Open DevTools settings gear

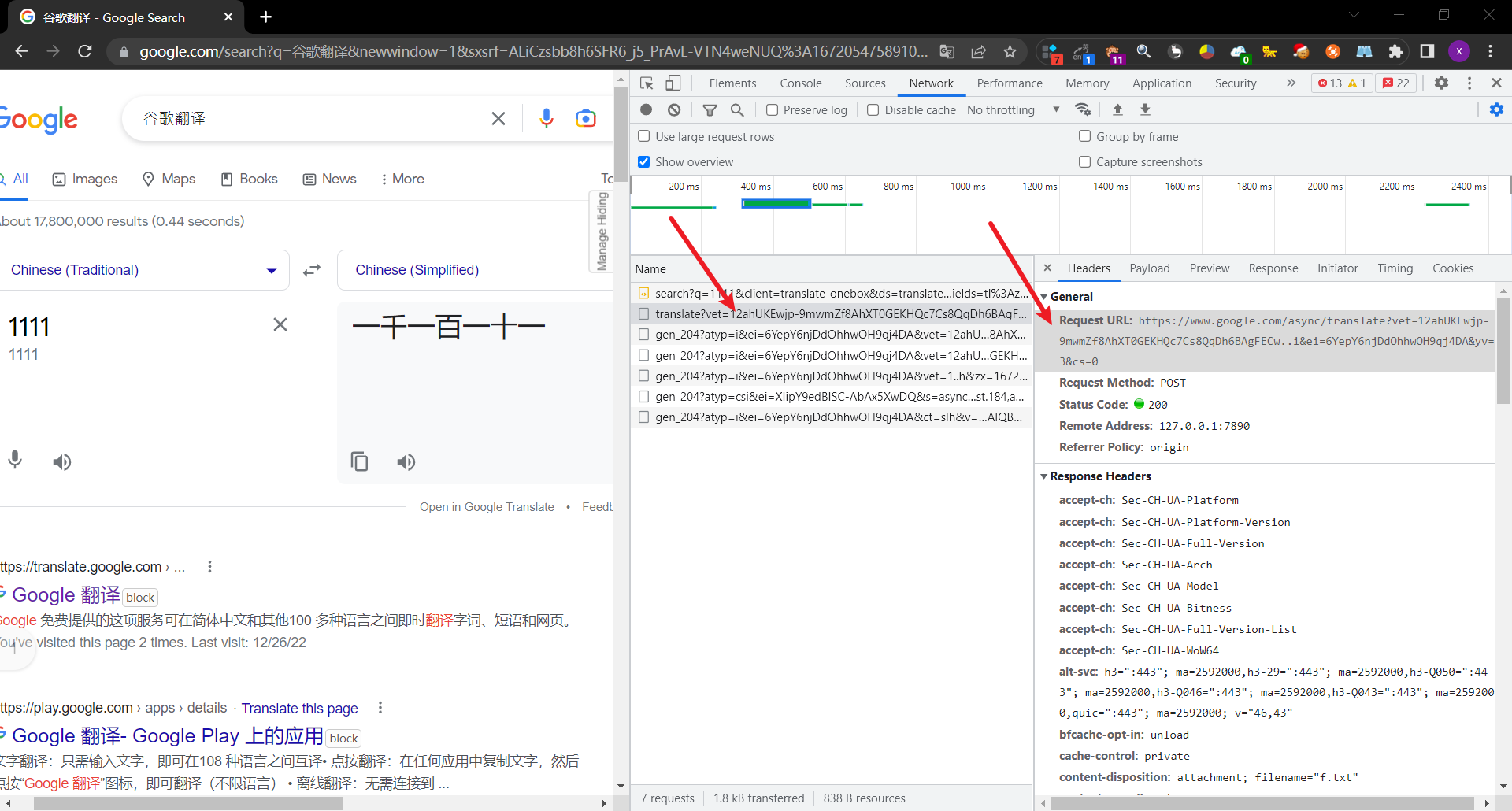point(1441,83)
